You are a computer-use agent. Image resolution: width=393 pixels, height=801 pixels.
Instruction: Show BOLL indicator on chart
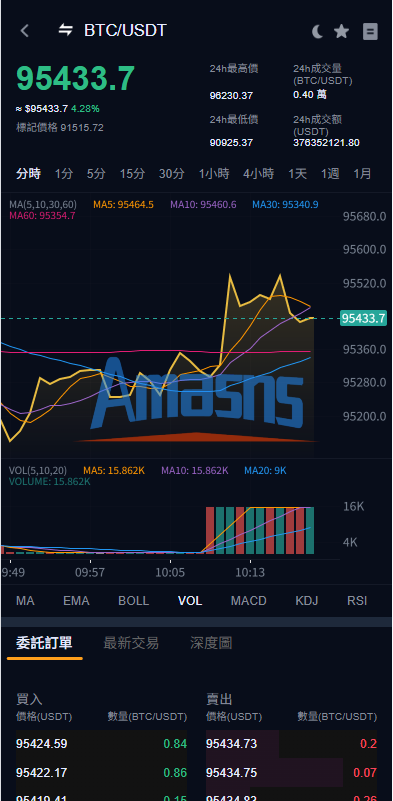133,601
